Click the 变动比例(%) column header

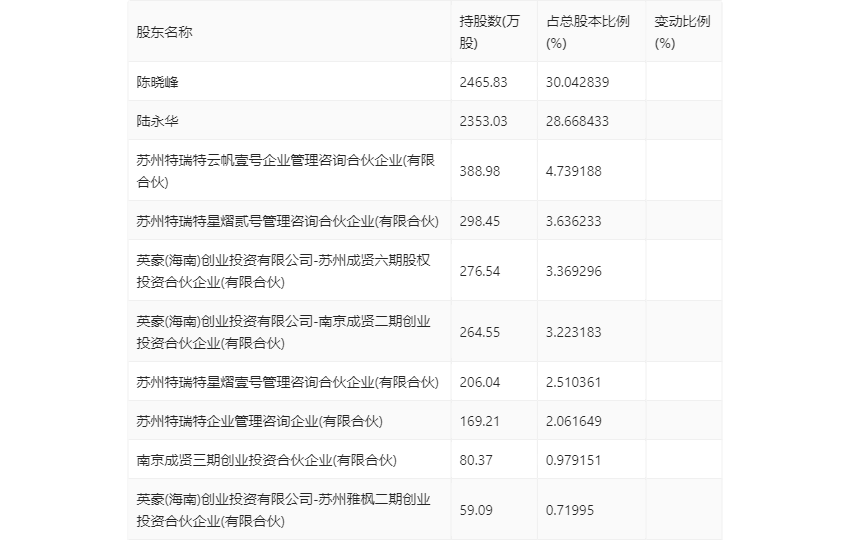coord(682,32)
